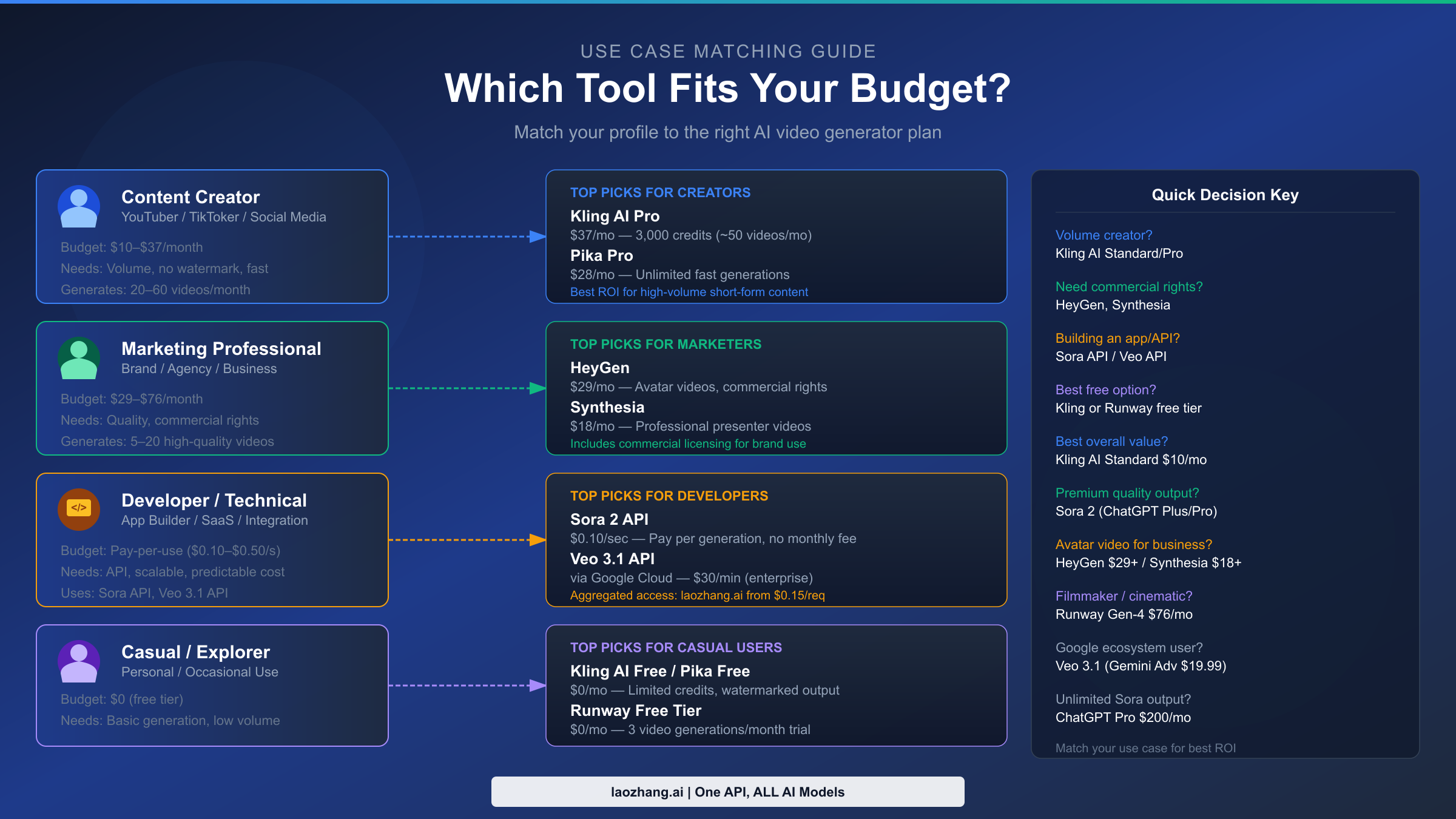Select the Marketing Professional person icon
This screenshot has height=819, width=1456.
(79, 358)
